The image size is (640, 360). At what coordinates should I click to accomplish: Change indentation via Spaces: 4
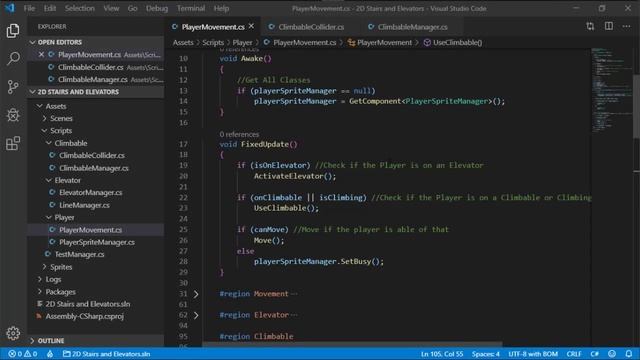pos(486,354)
